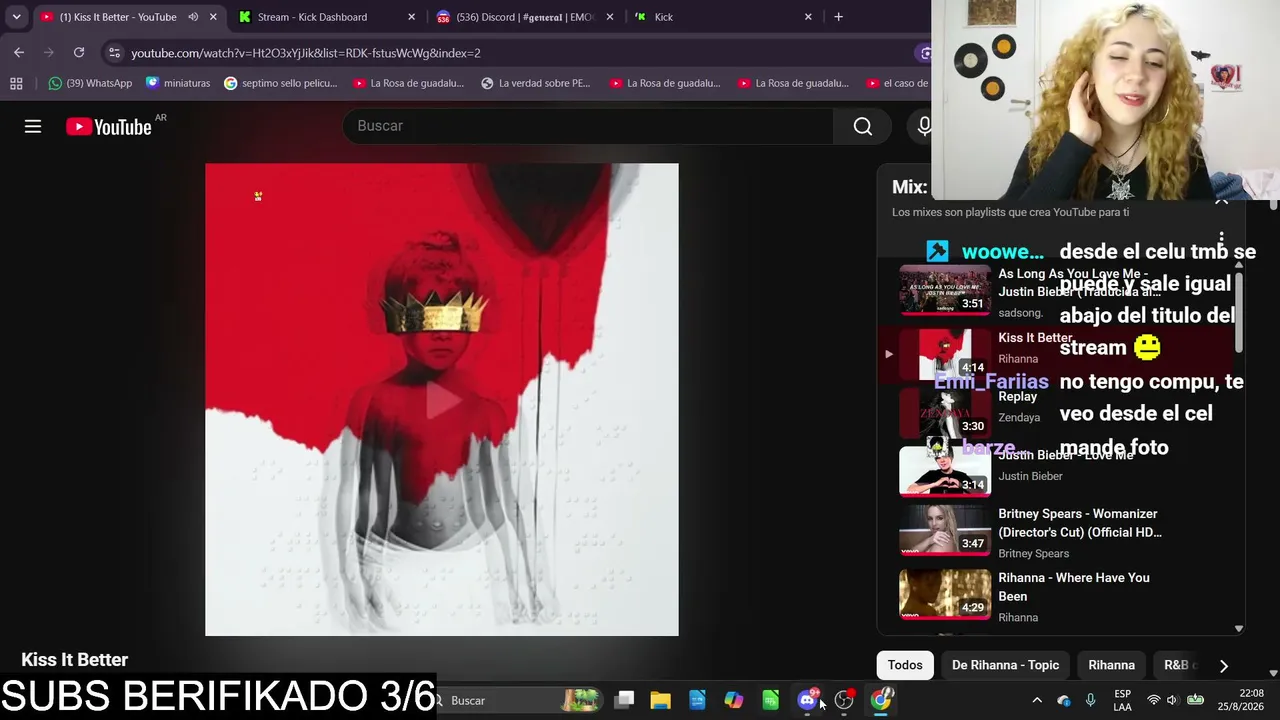Close the Kiss It Better YouTube tab
Image resolution: width=1280 pixels, height=720 pixels.
pos(213,17)
